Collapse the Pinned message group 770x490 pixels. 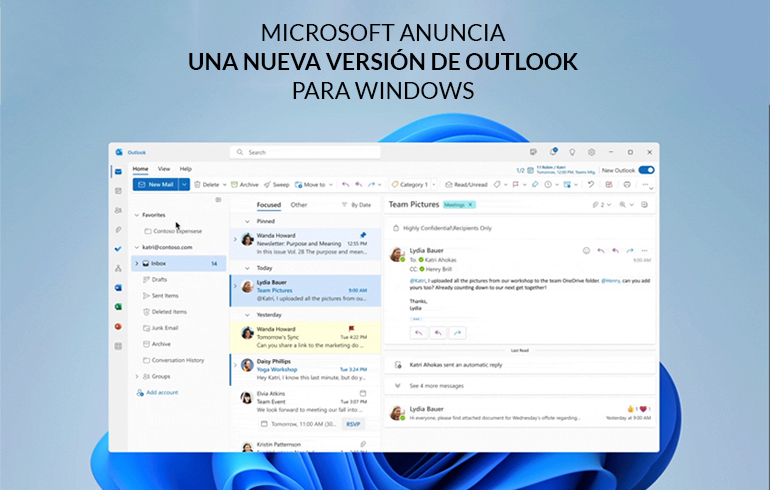[x=247, y=221]
